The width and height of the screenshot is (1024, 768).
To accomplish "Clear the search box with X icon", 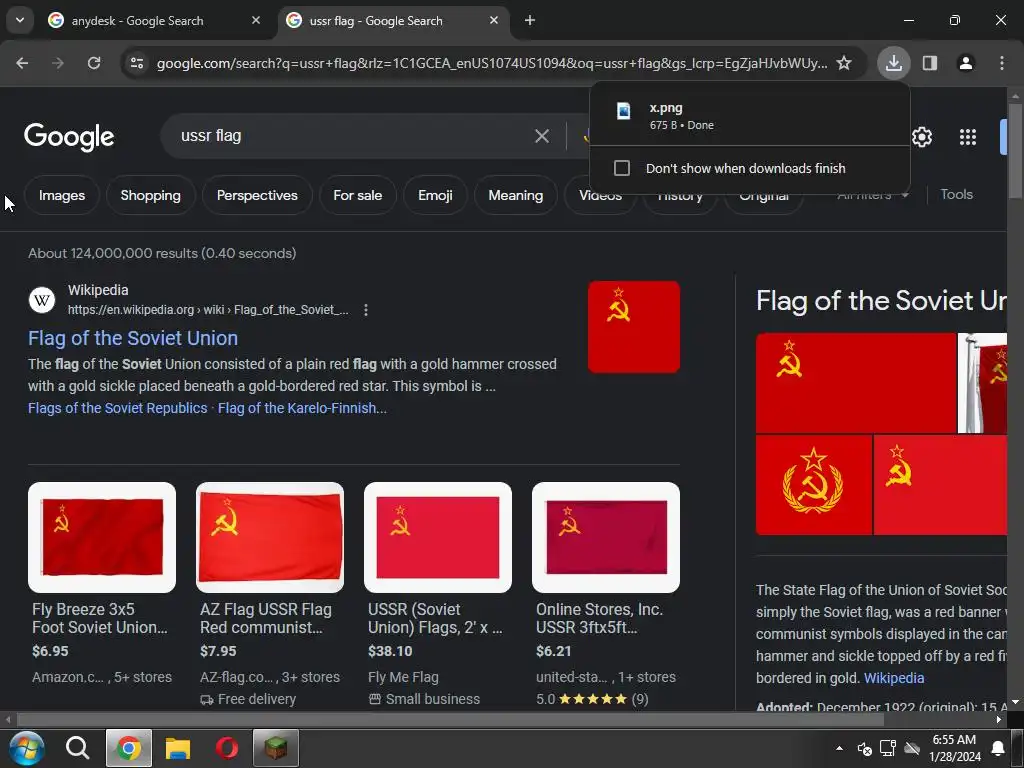I will point(541,136).
